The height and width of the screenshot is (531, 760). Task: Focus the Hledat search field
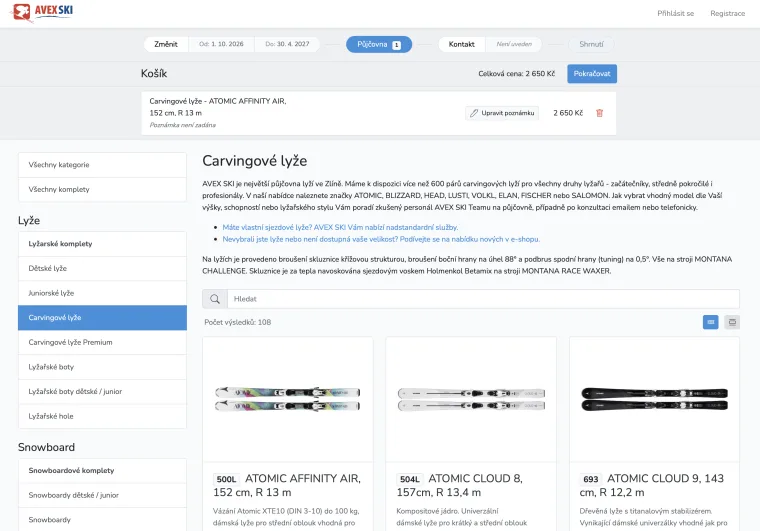pos(483,299)
